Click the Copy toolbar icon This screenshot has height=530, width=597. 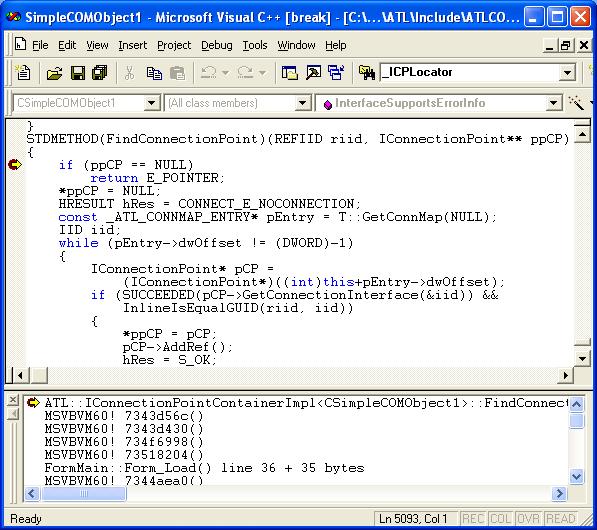(154, 72)
